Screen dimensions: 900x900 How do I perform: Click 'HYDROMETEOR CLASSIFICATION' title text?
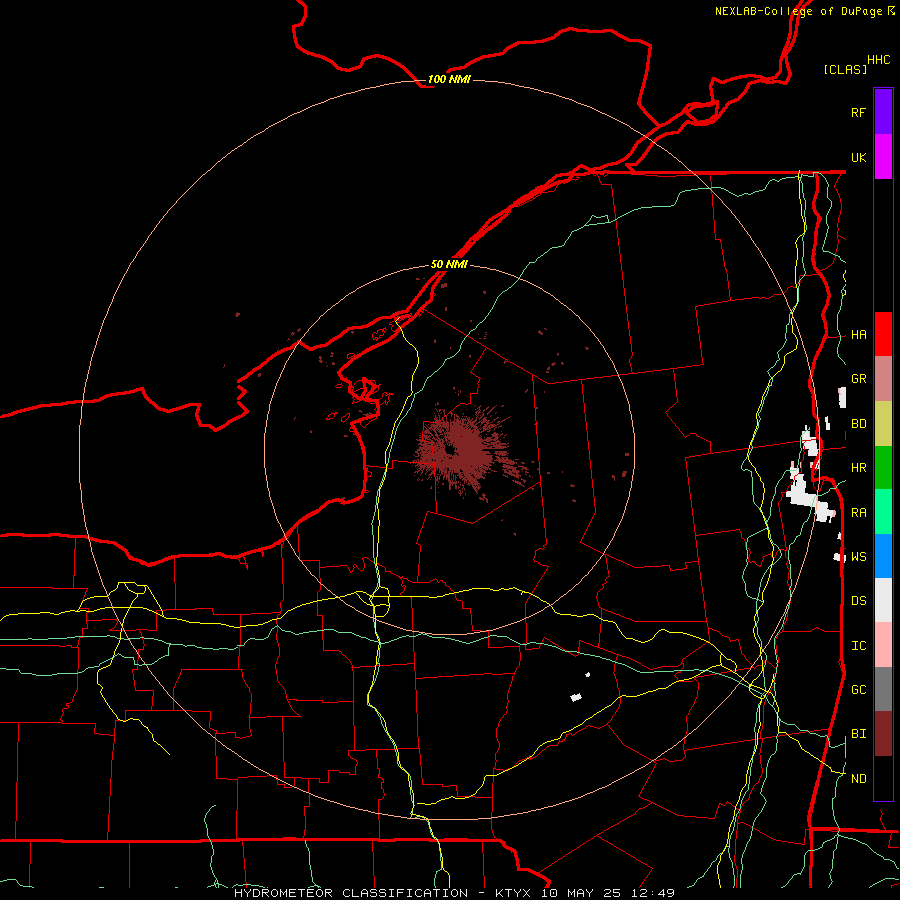[351, 893]
